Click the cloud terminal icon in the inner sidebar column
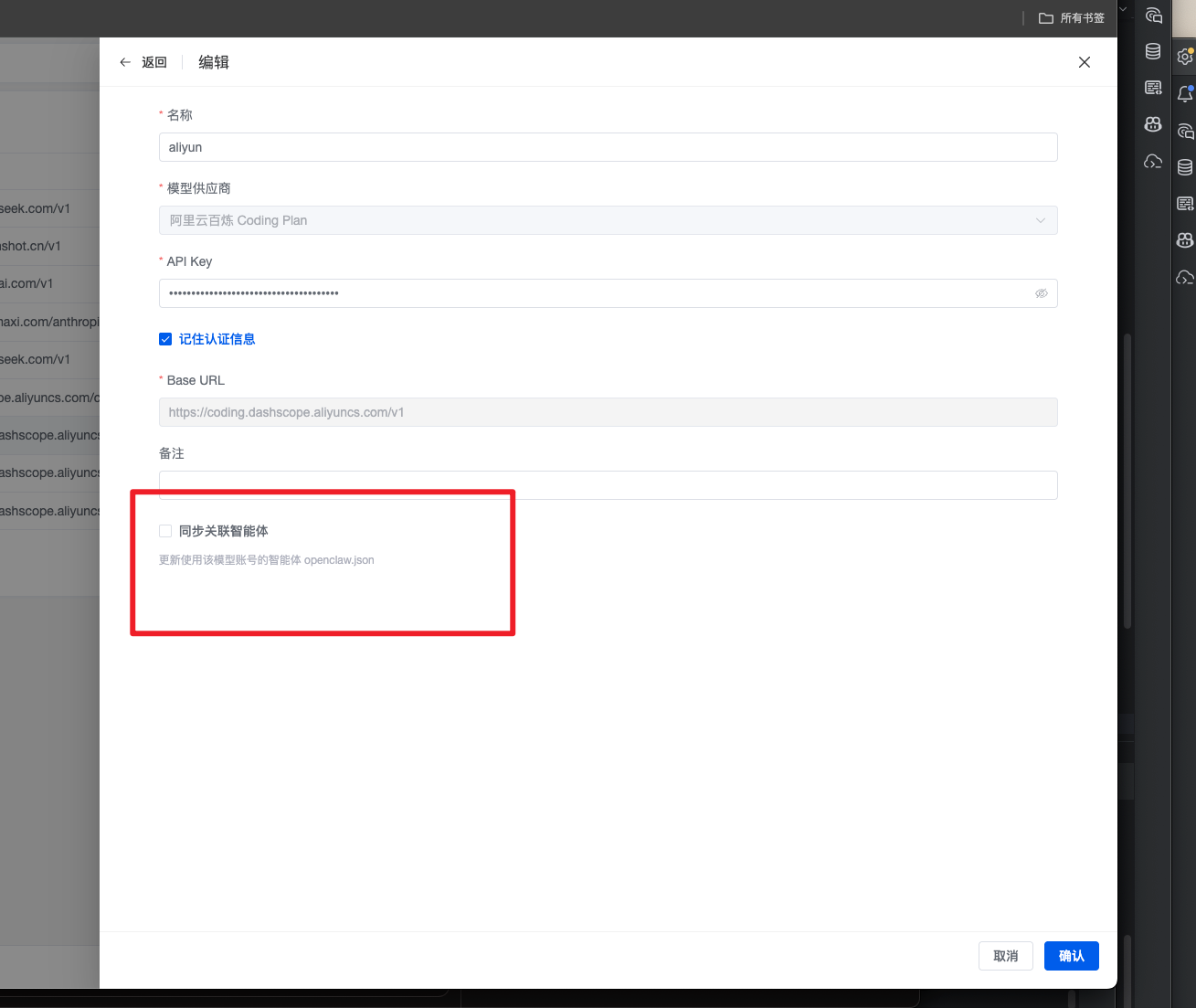This screenshot has height=1008, width=1196. [x=1153, y=162]
